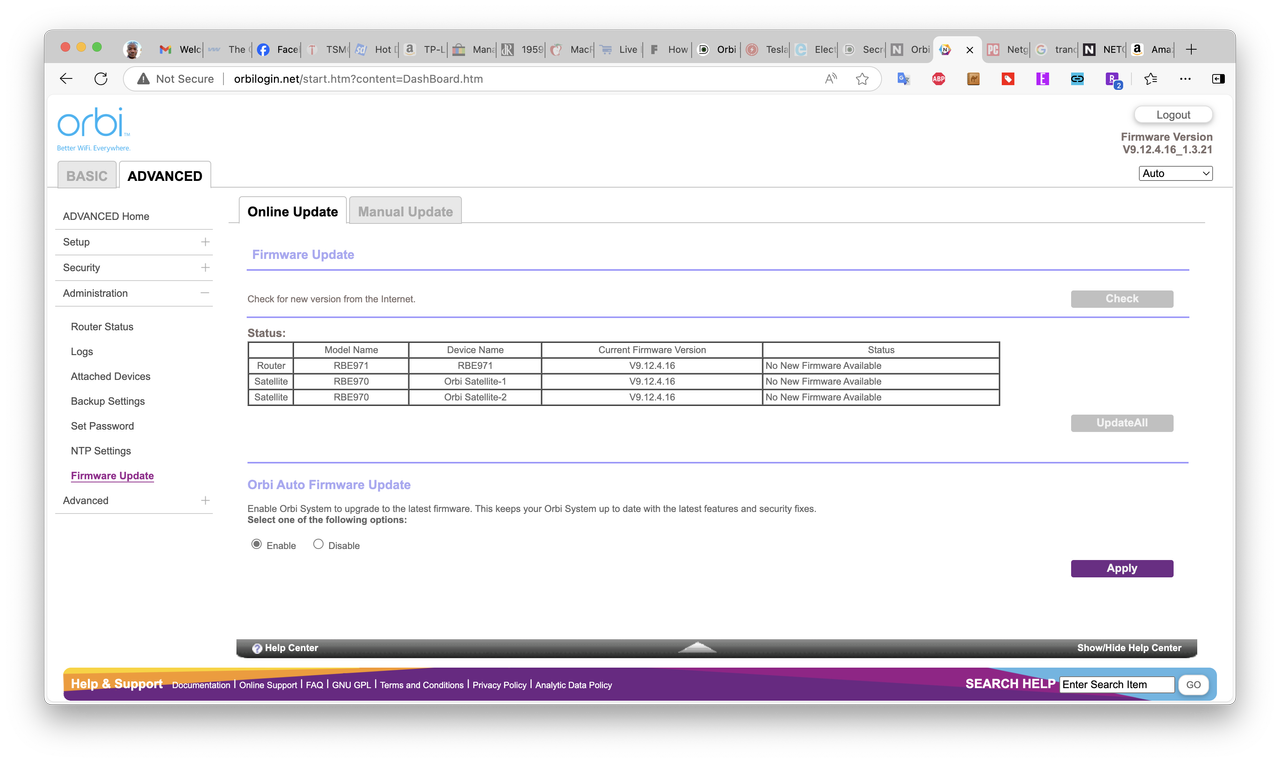This screenshot has width=1280, height=763.
Task: Bookmark this page with the star icon
Action: [862, 79]
